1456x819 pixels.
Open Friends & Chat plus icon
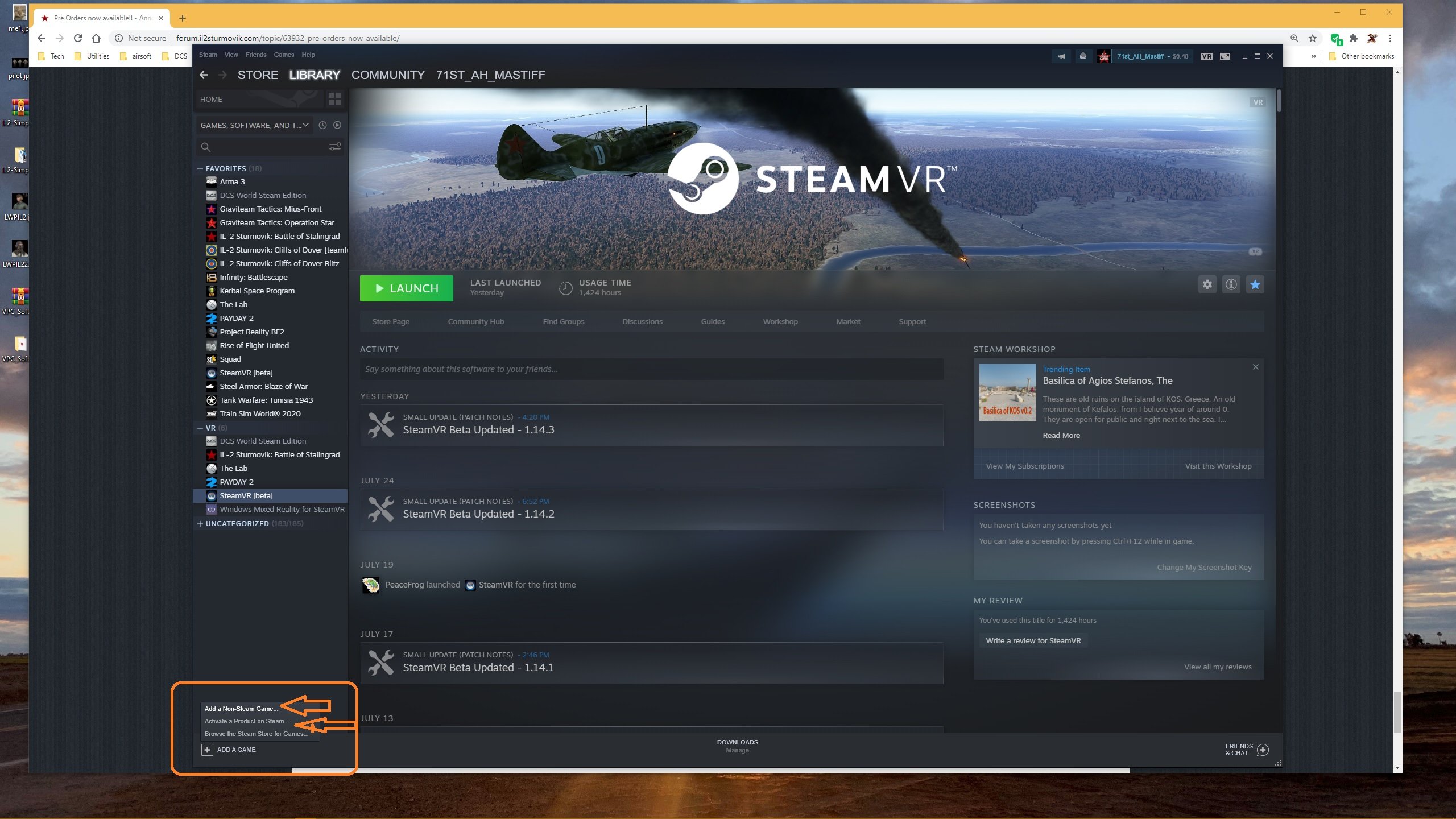tap(1263, 750)
